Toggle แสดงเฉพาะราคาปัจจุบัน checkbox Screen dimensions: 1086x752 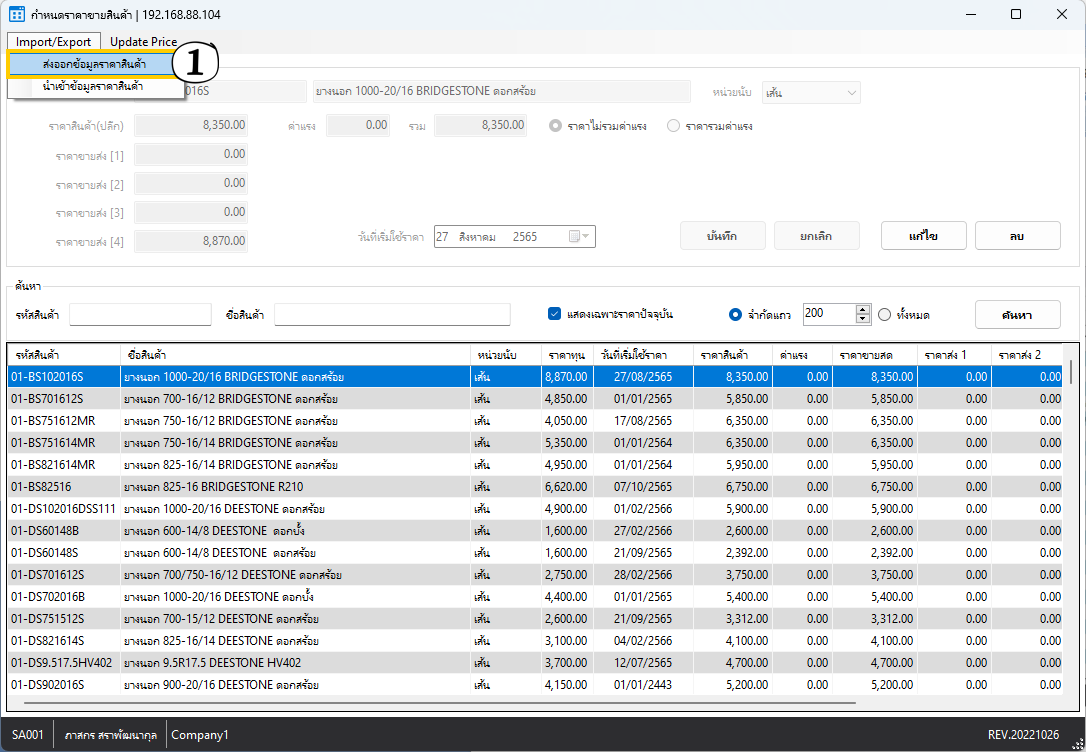pyautogui.click(x=555, y=314)
